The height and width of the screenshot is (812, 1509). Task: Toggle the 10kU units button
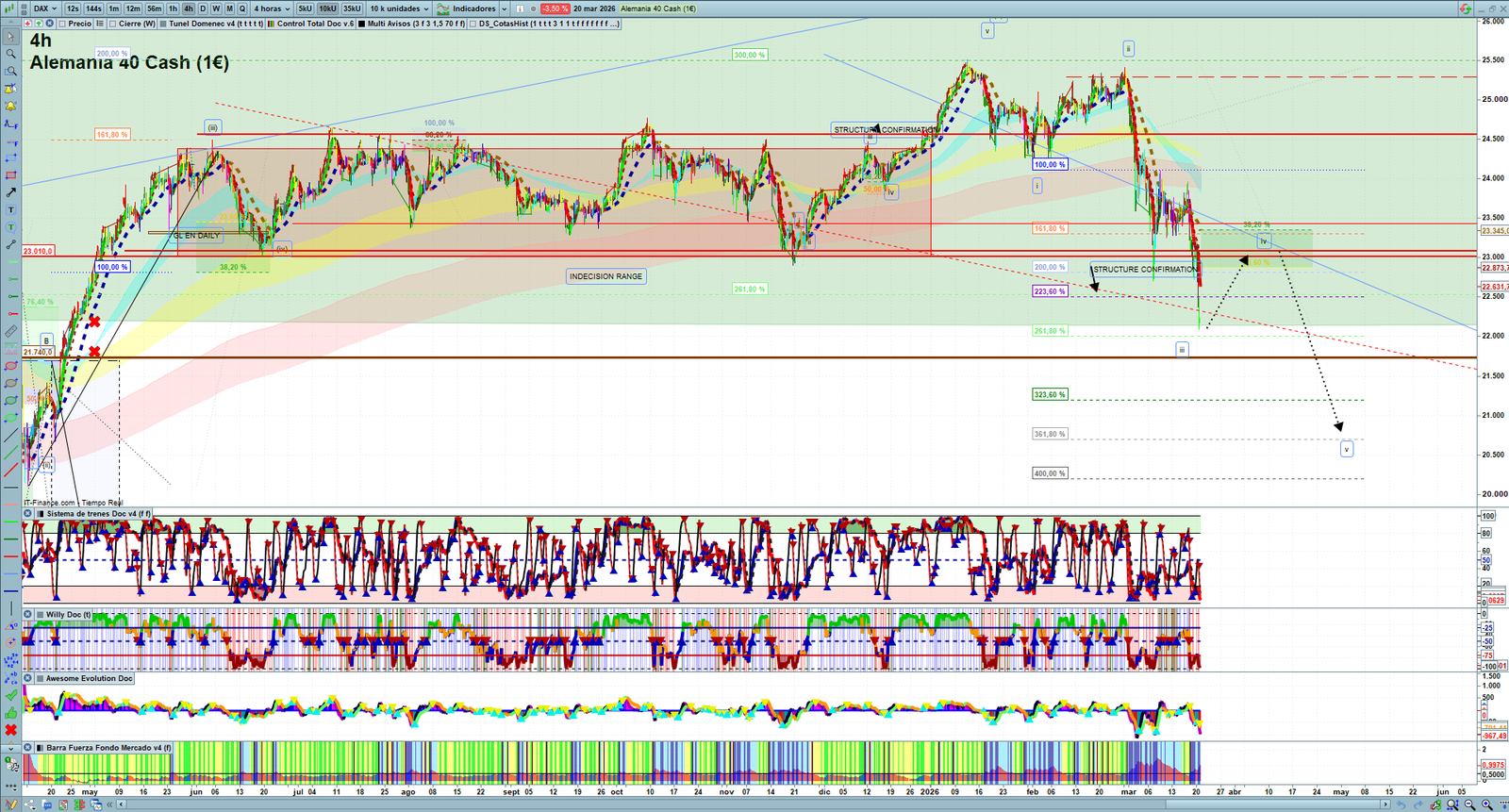[328, 8]
